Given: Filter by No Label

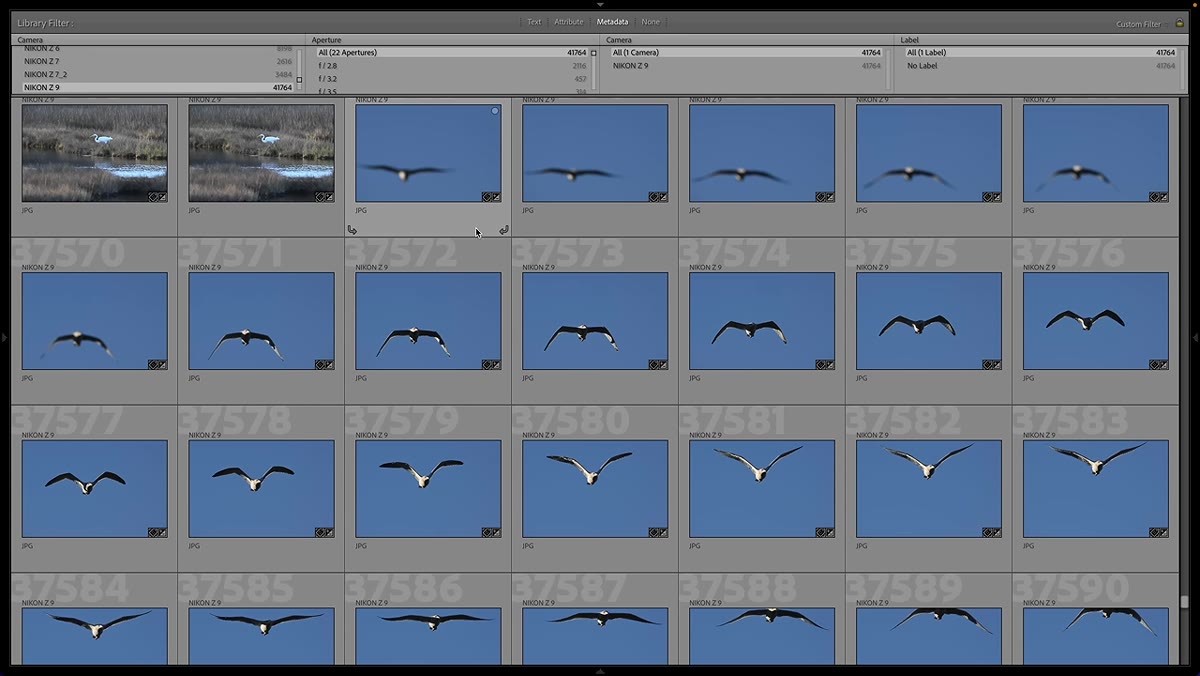Looking at the screenshot, I should pyautogui.click(x=1040, y=65).
